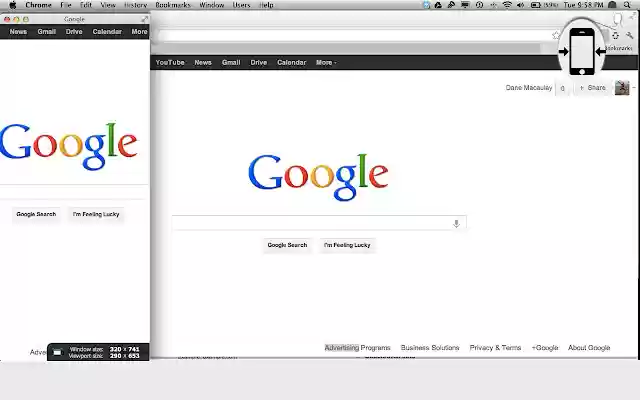Click the battery status icon

point(536,5)
